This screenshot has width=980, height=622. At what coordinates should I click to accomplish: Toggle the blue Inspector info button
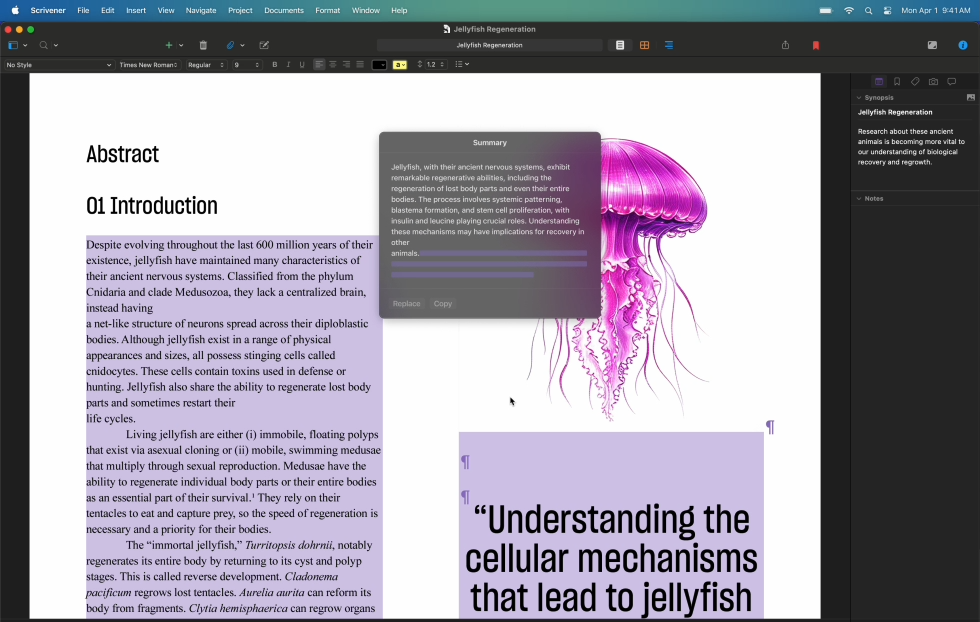[x=963, y=45]
